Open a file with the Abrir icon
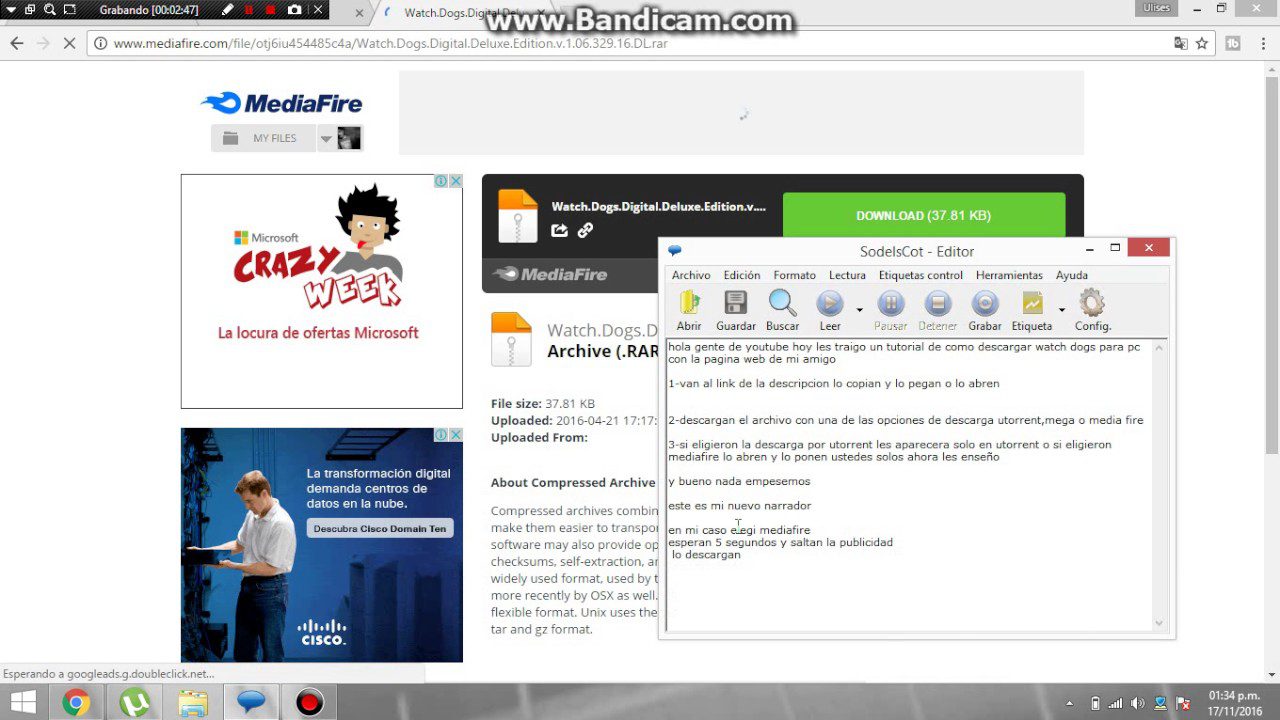This screenshot has width=1280, height=720. click(689, 310)
